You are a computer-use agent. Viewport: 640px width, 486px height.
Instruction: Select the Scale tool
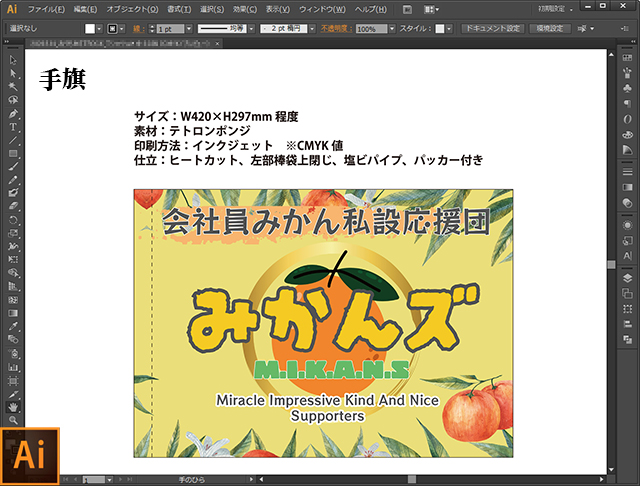[13, 233]
